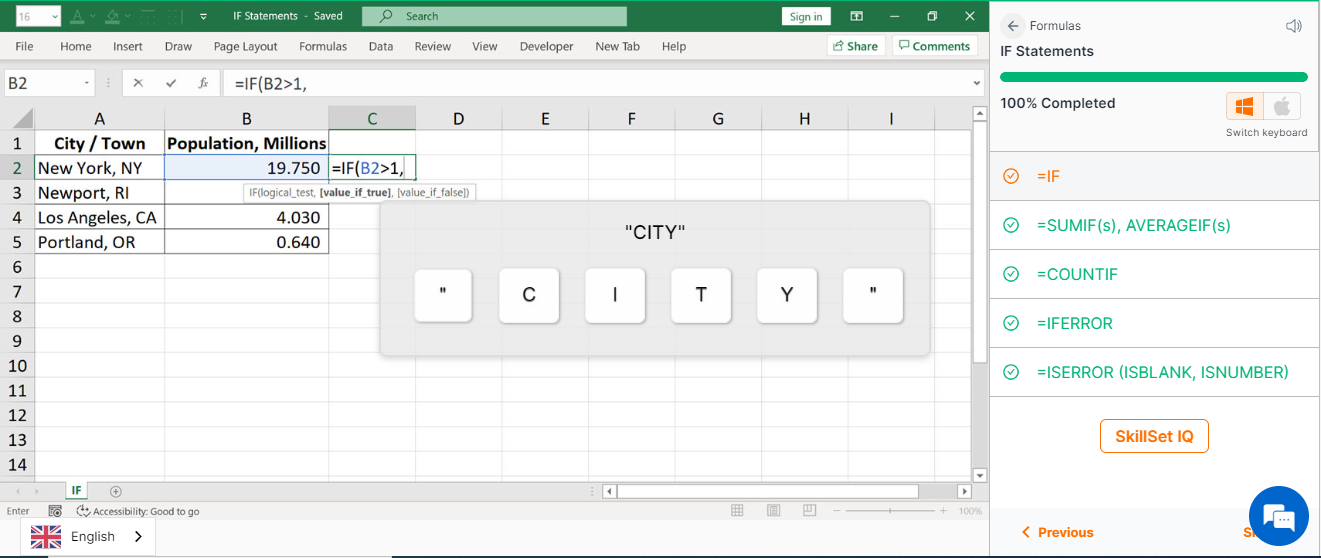
Task: Open the Data ribbon tab
Action: tap(381, 46)
